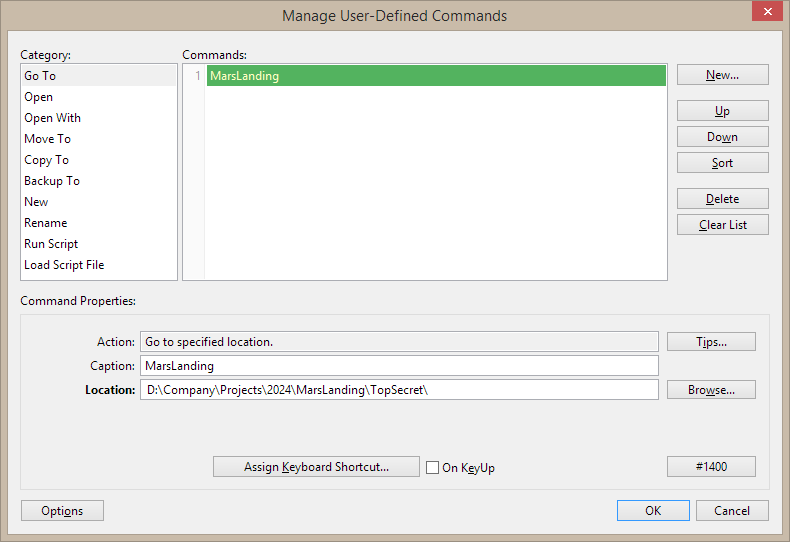Toggle the On KeyUp checkbox
The image size is (790, 542).
433,467
